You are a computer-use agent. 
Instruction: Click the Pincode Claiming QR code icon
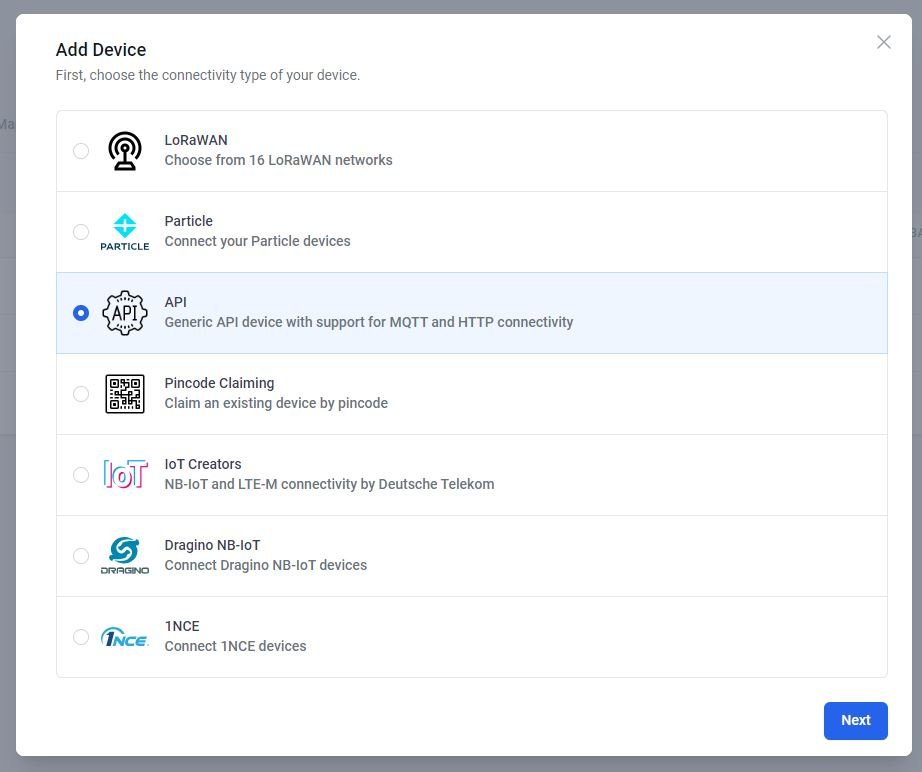coord(124,393)
